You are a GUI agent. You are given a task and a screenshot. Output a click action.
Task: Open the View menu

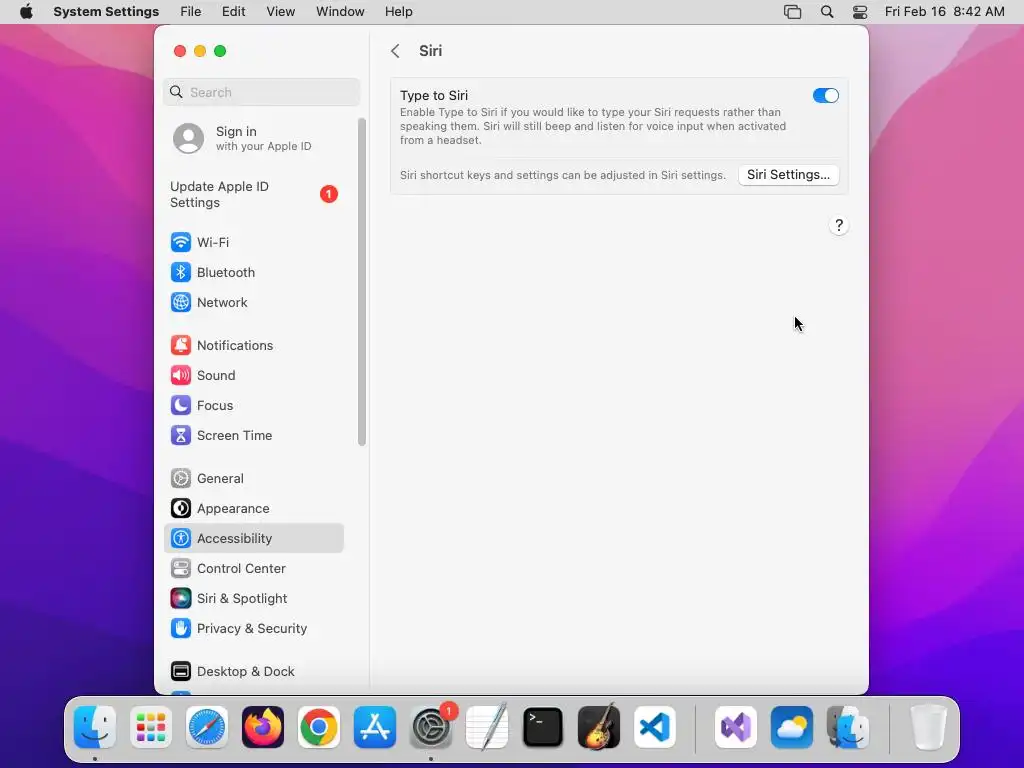pos(280,12)
